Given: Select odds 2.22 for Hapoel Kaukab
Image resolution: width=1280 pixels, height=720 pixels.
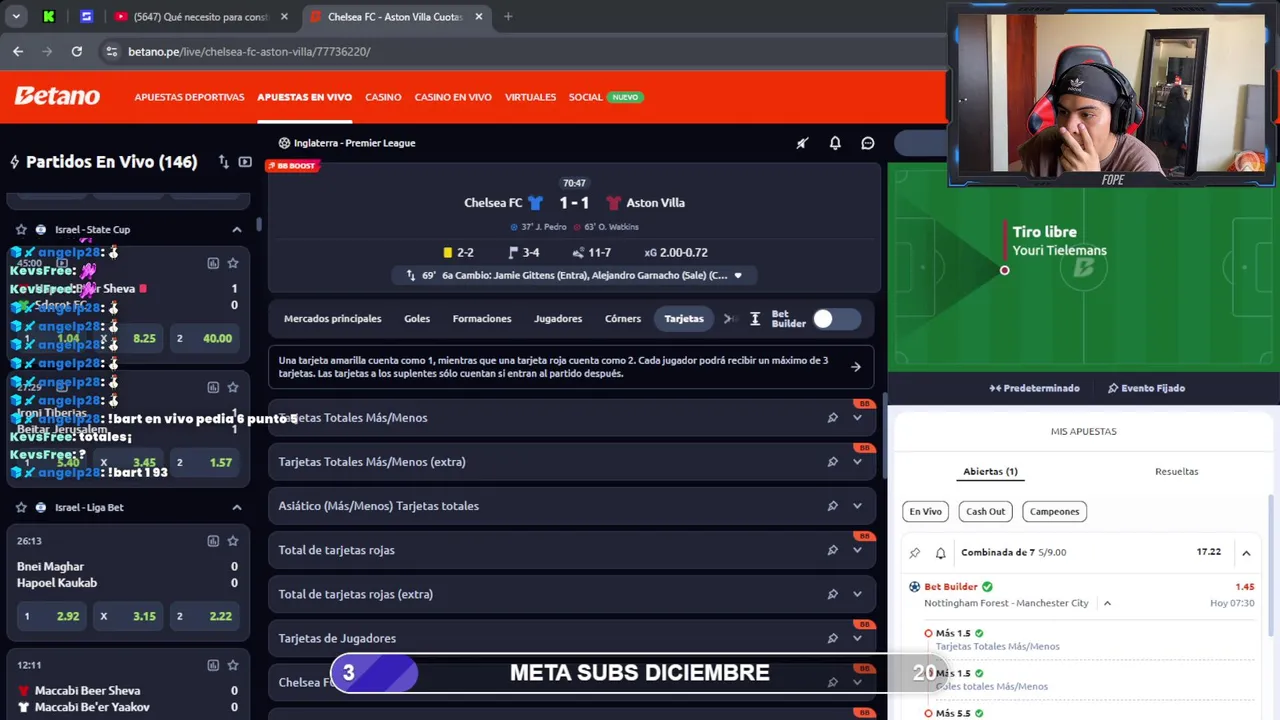Looking at the screenshot, I should (204, 616).
